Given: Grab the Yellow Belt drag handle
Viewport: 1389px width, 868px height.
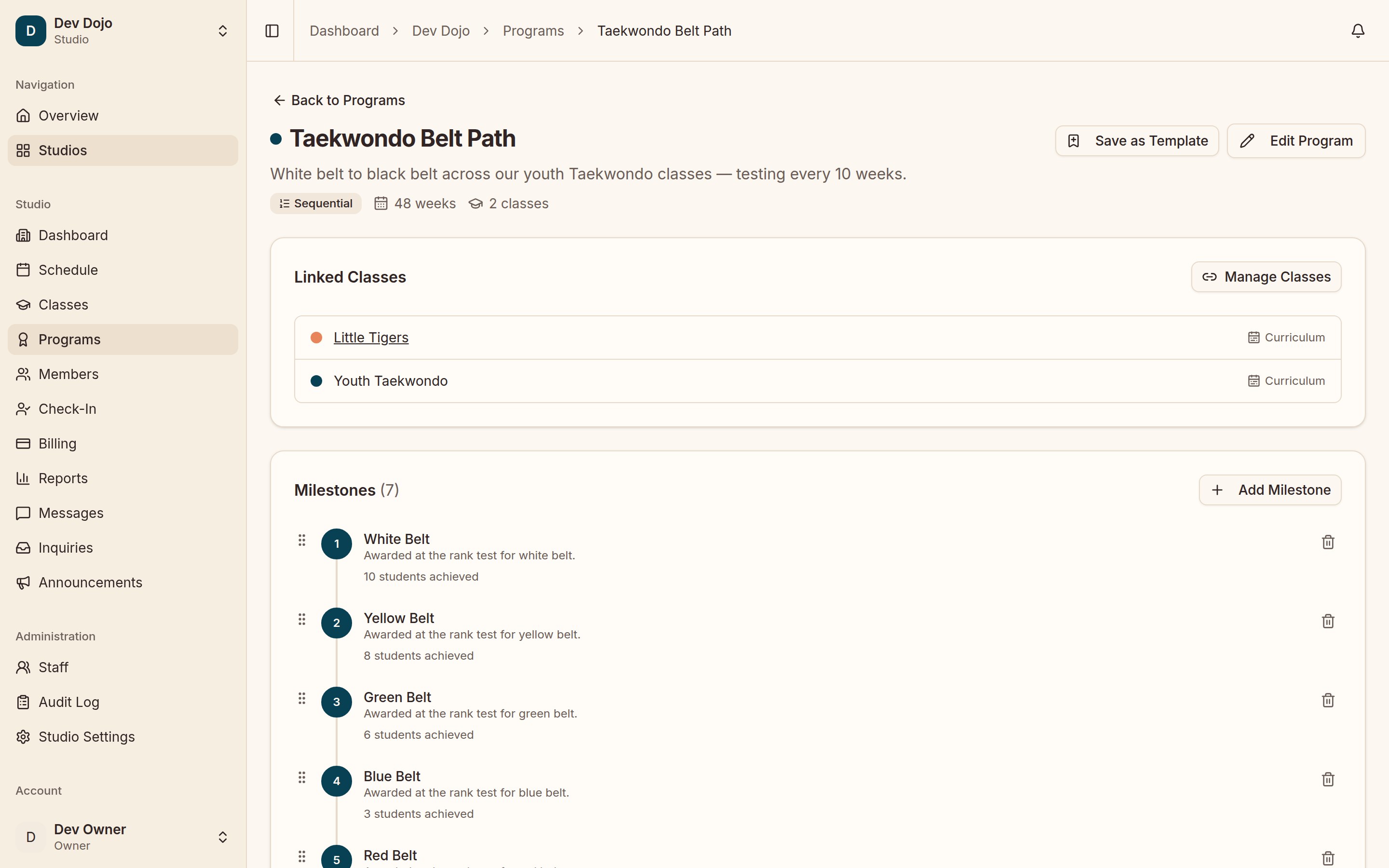Looking at the screenshot, I should [x=302, y=620].
